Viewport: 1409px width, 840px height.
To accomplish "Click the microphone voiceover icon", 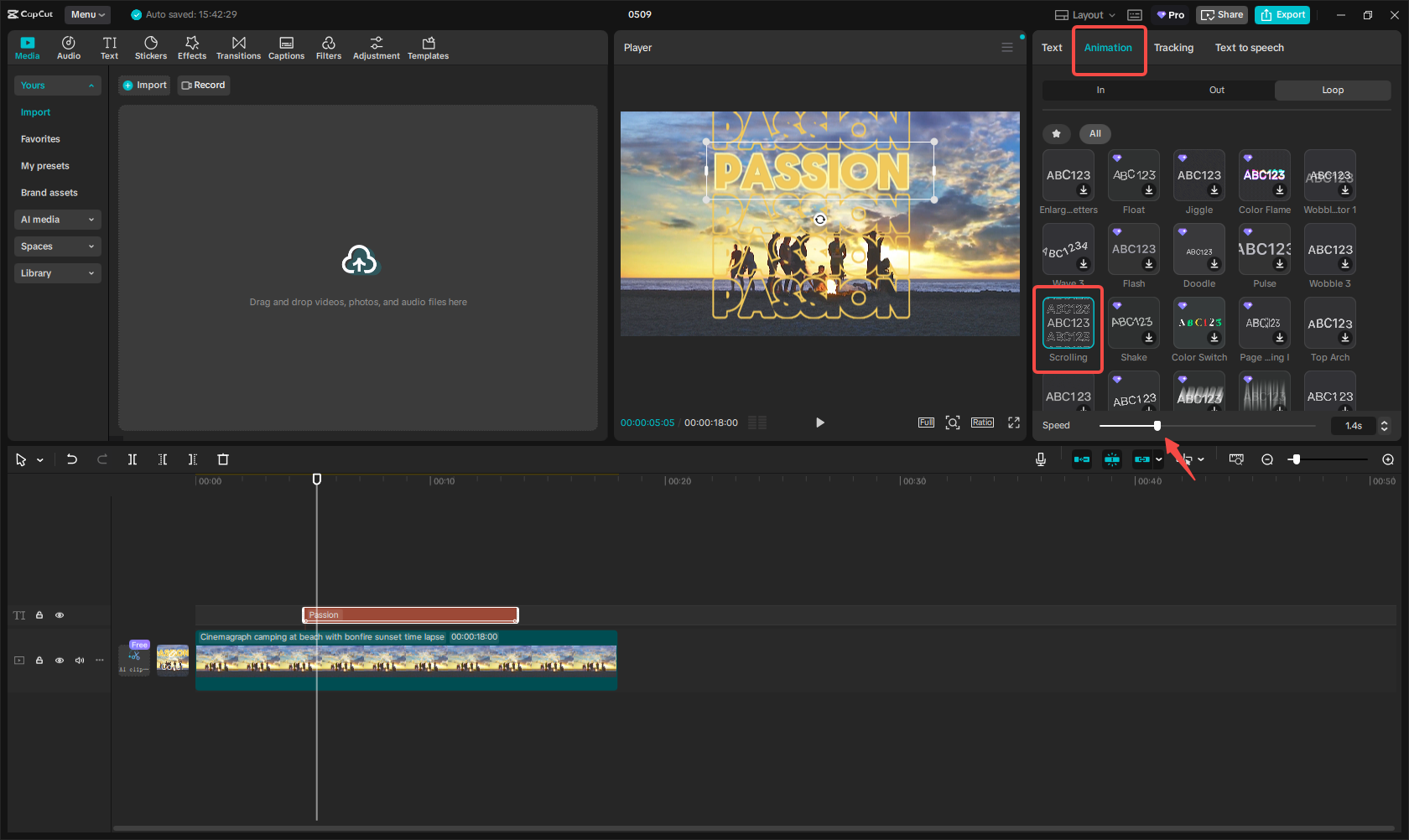I will [1041, 459].
